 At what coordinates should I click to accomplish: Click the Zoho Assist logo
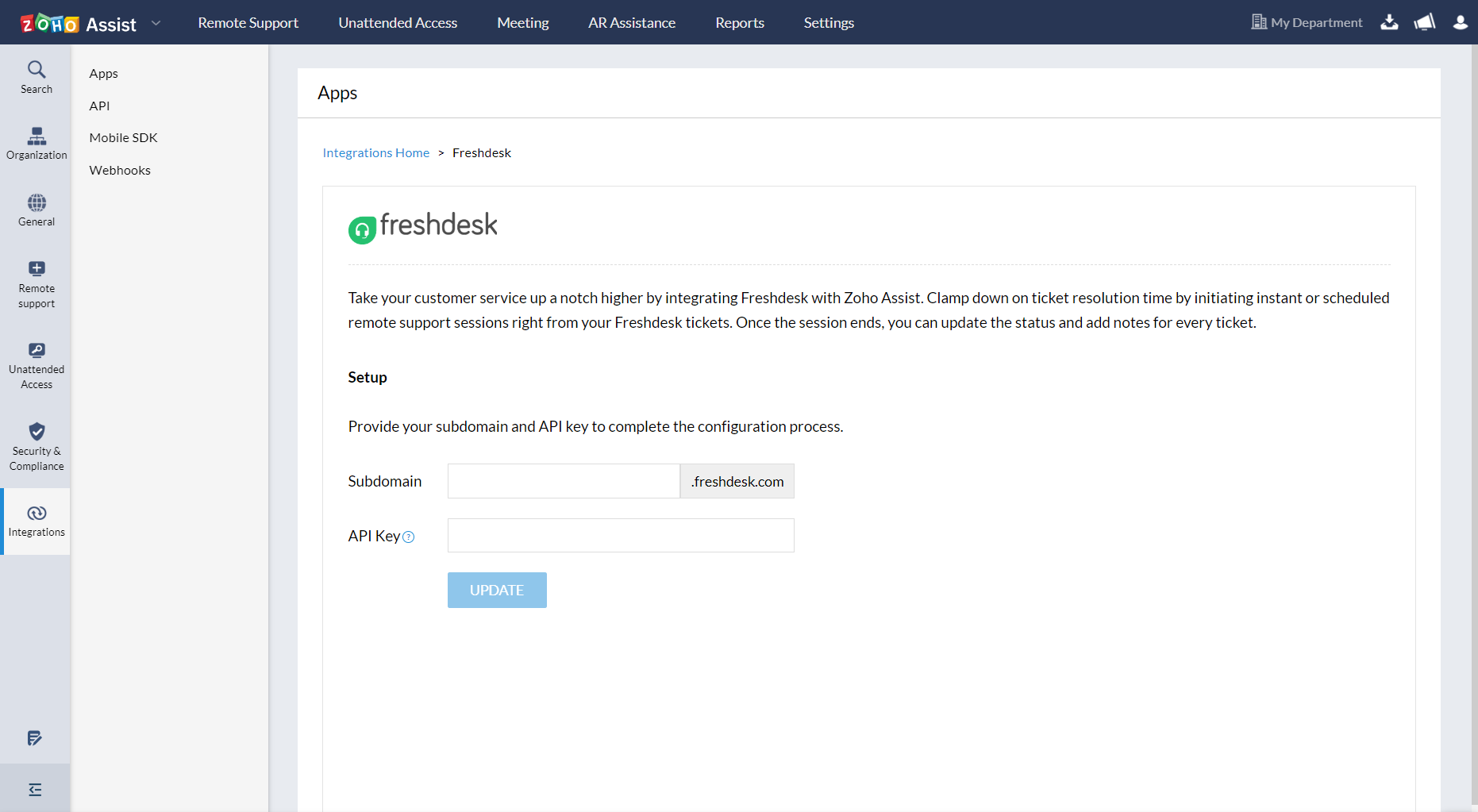point(78,23)
